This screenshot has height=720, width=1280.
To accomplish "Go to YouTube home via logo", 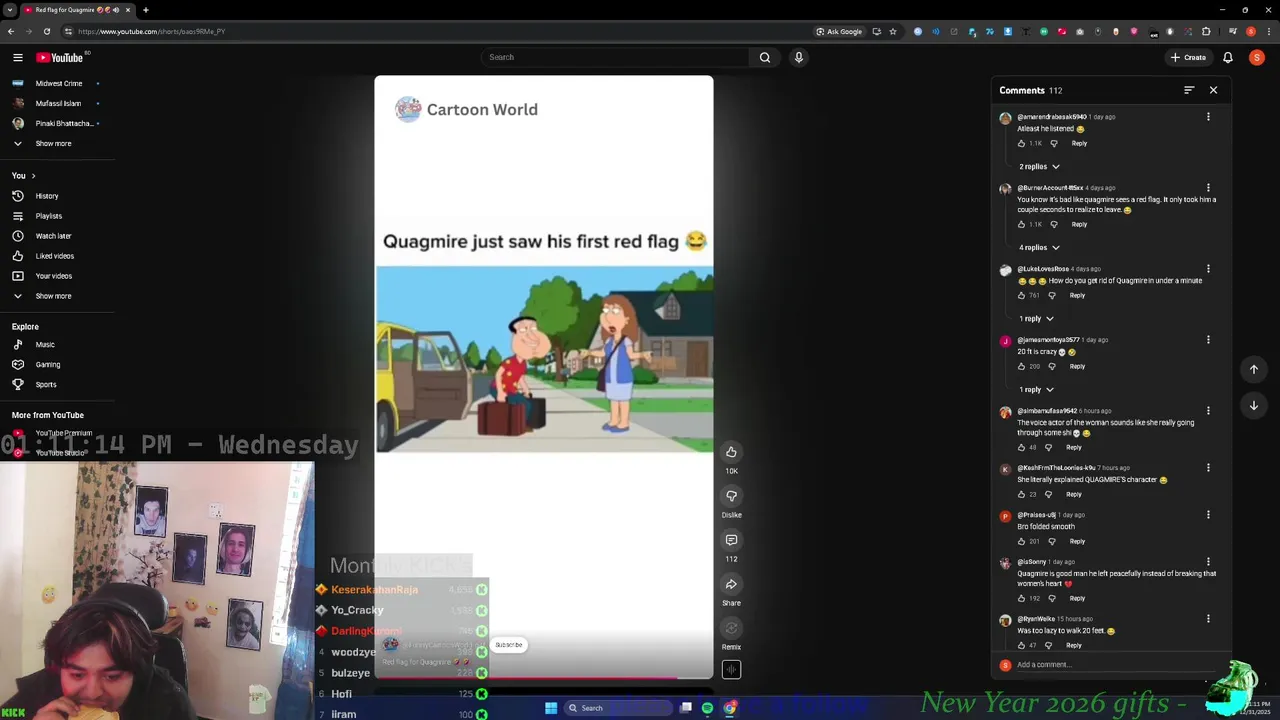I will pyautogui.click(x=60, y=57).
